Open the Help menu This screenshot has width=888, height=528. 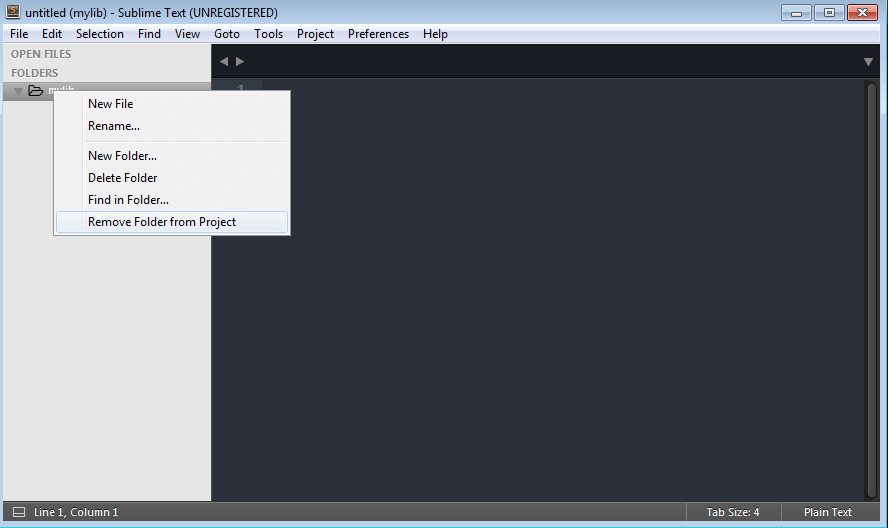tap(435, 34)
